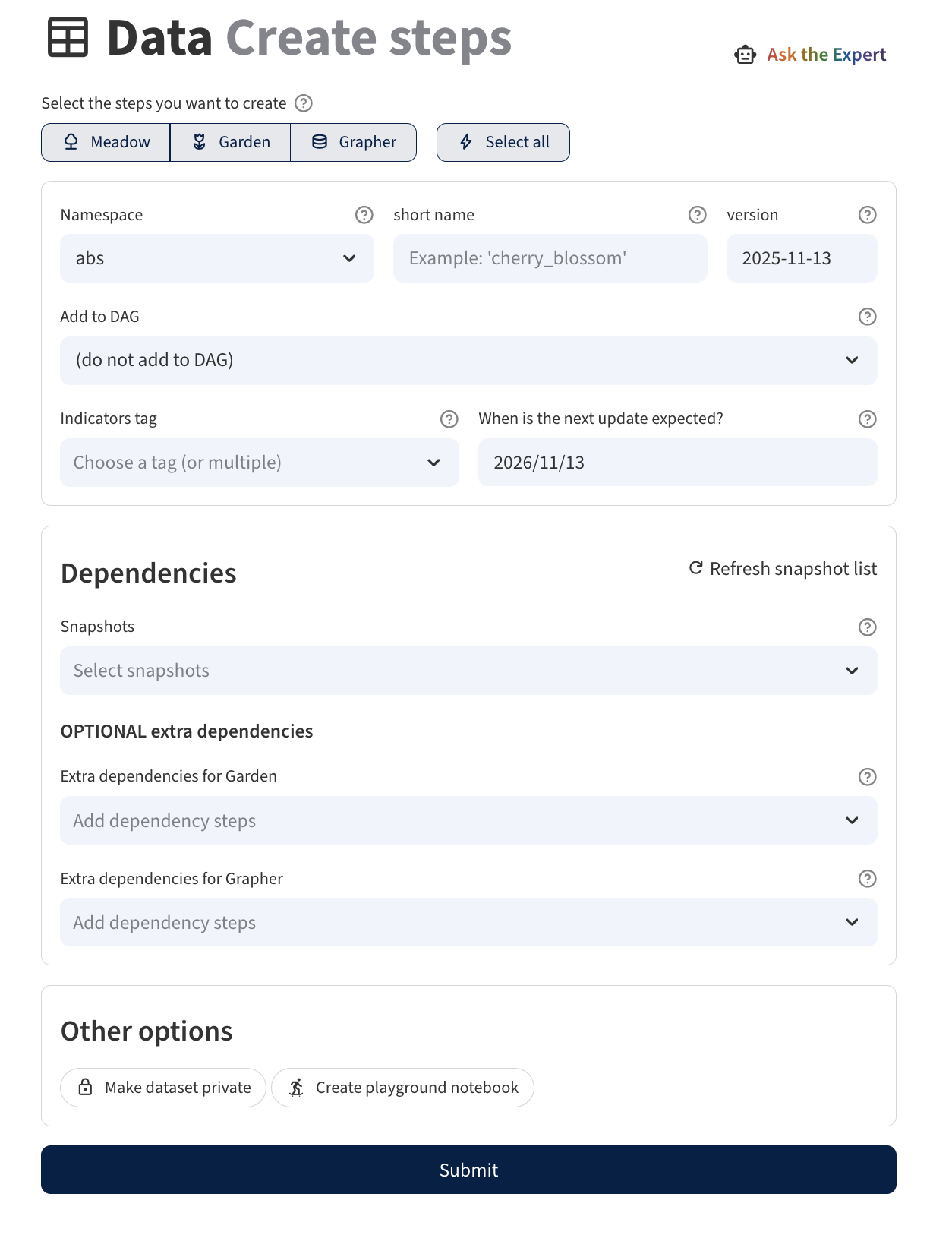Viewport: 952px width, 1235px height.
Task: Click the help icon beside short name
Action: [698, 215]
